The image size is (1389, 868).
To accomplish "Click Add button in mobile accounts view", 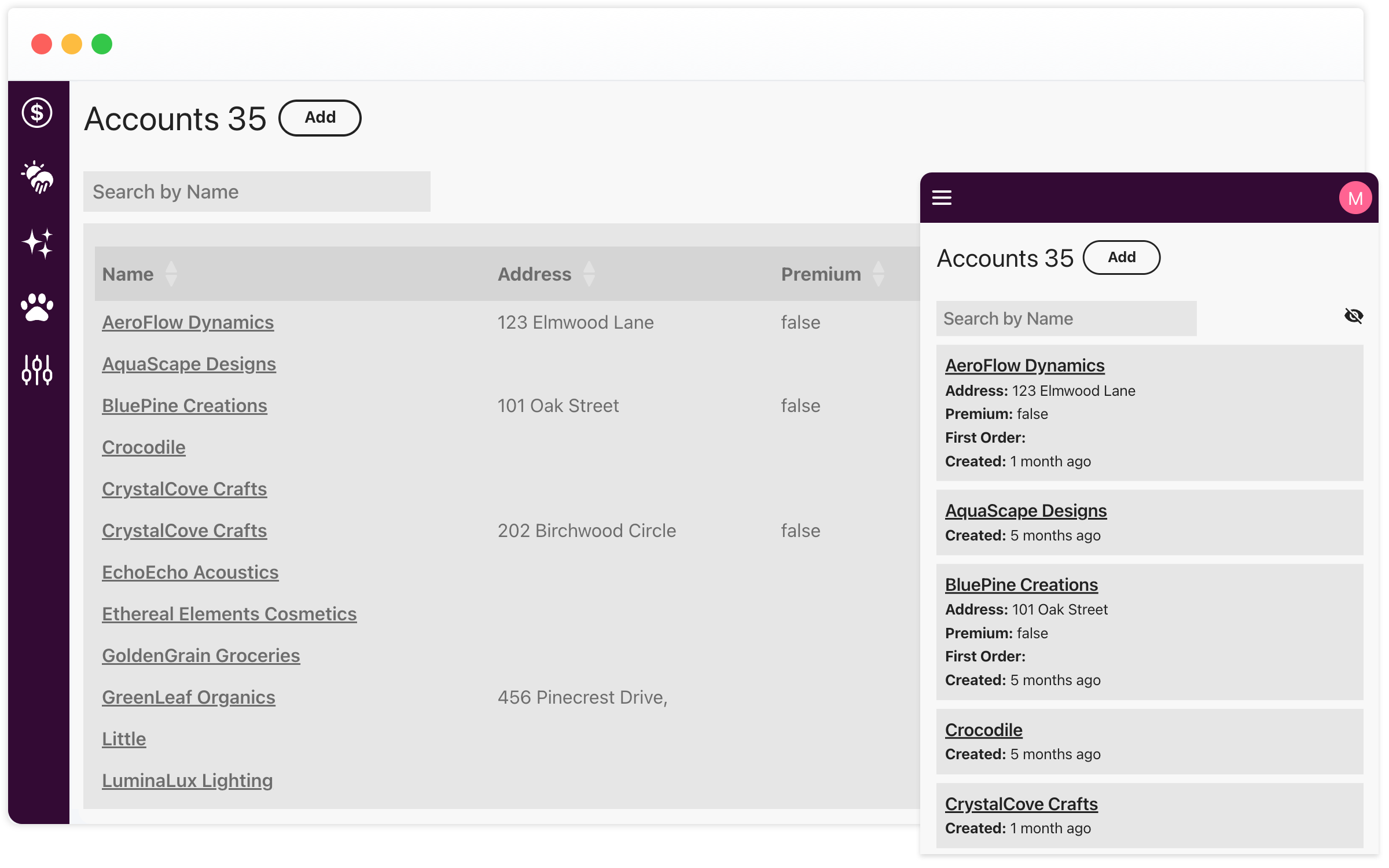I will 1121,257.
